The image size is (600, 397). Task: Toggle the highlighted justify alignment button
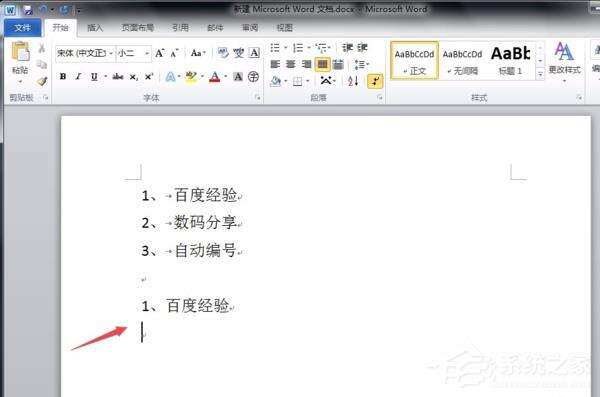coord(323,64)
